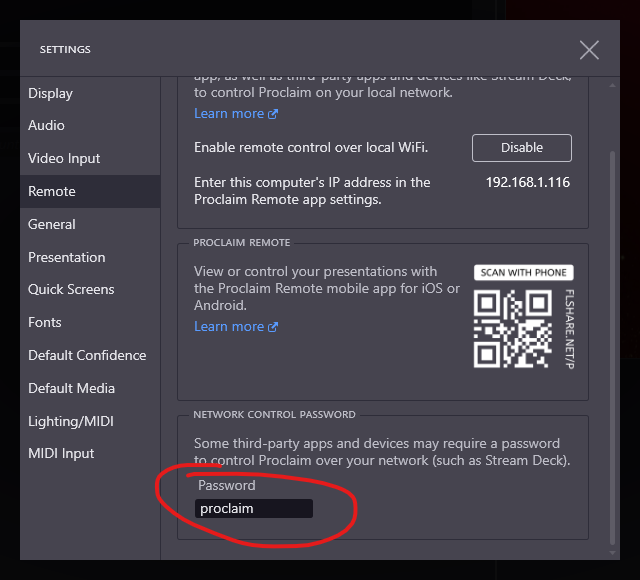Click the Proclaim Remote QR code
640x580 pixels.
[x=512, y=329]
